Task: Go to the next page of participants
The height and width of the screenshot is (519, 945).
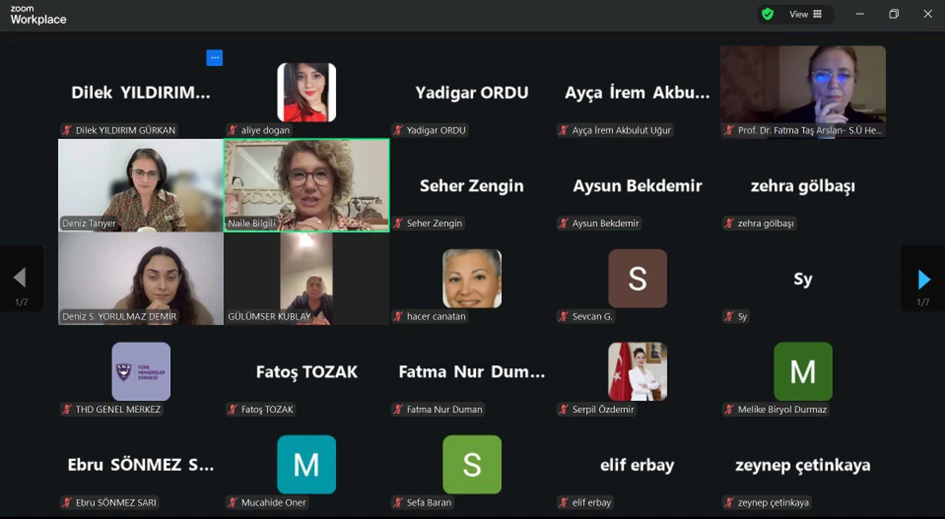Action: point(923,279)
